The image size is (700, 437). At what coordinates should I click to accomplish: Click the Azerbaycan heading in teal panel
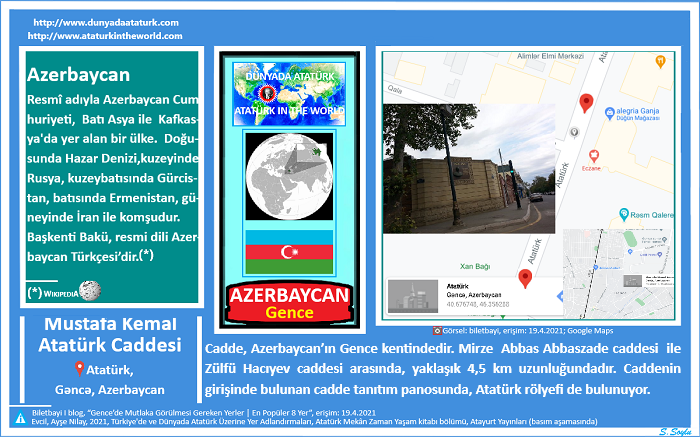78,75
